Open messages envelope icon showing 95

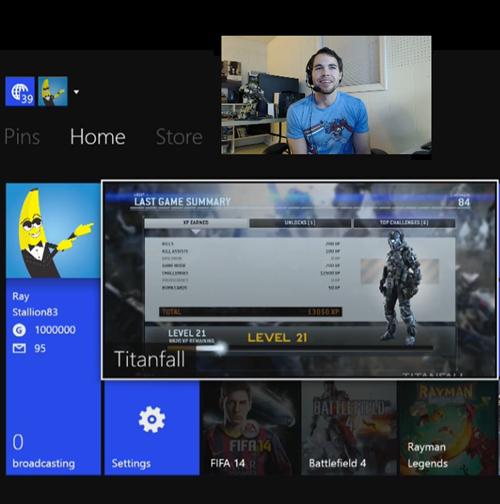coord(19,349)
